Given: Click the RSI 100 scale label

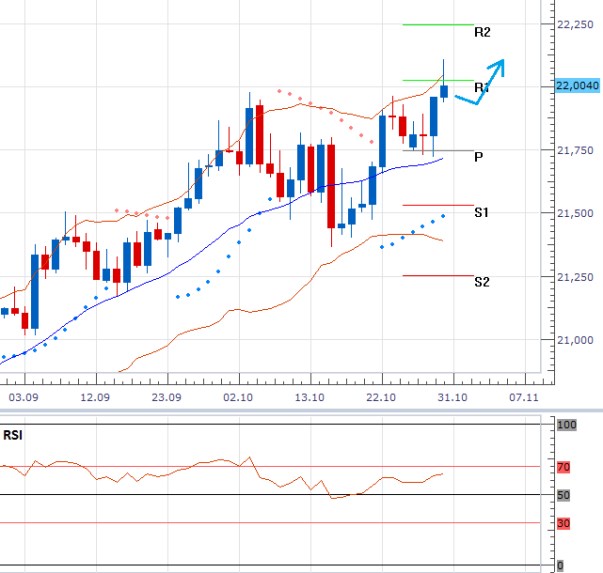Looking at the screenshot, I should 567,425.
